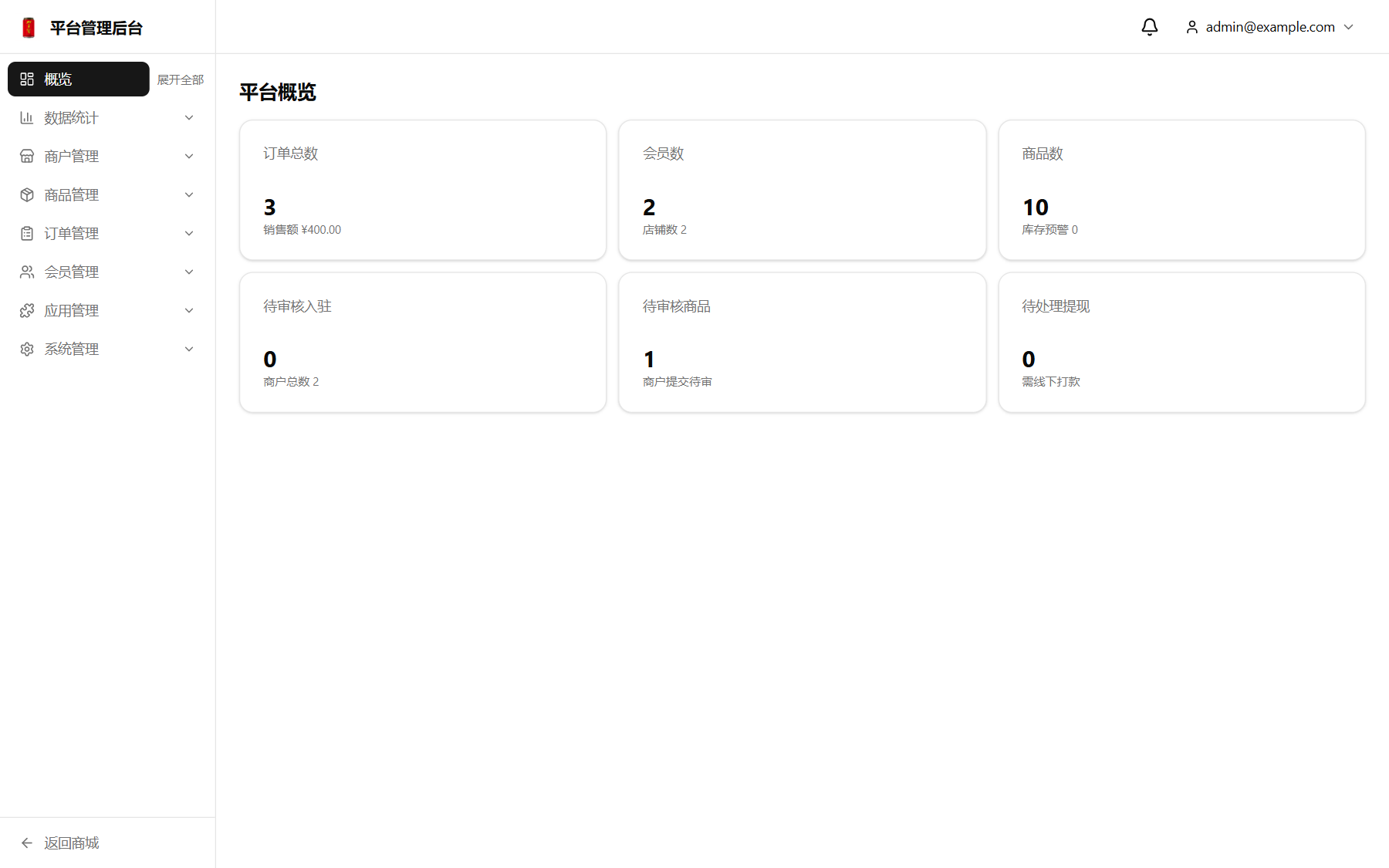Image resolution: width=1389 pixels, height=868 pixels.
Task: Click the 展开全部 button
Action: coord(181,79)
